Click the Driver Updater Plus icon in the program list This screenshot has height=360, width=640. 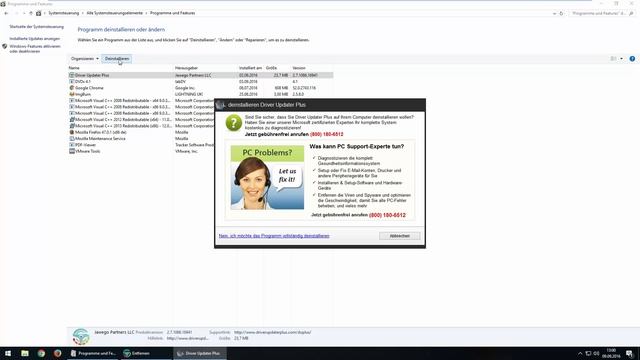[x=72, y=75]
